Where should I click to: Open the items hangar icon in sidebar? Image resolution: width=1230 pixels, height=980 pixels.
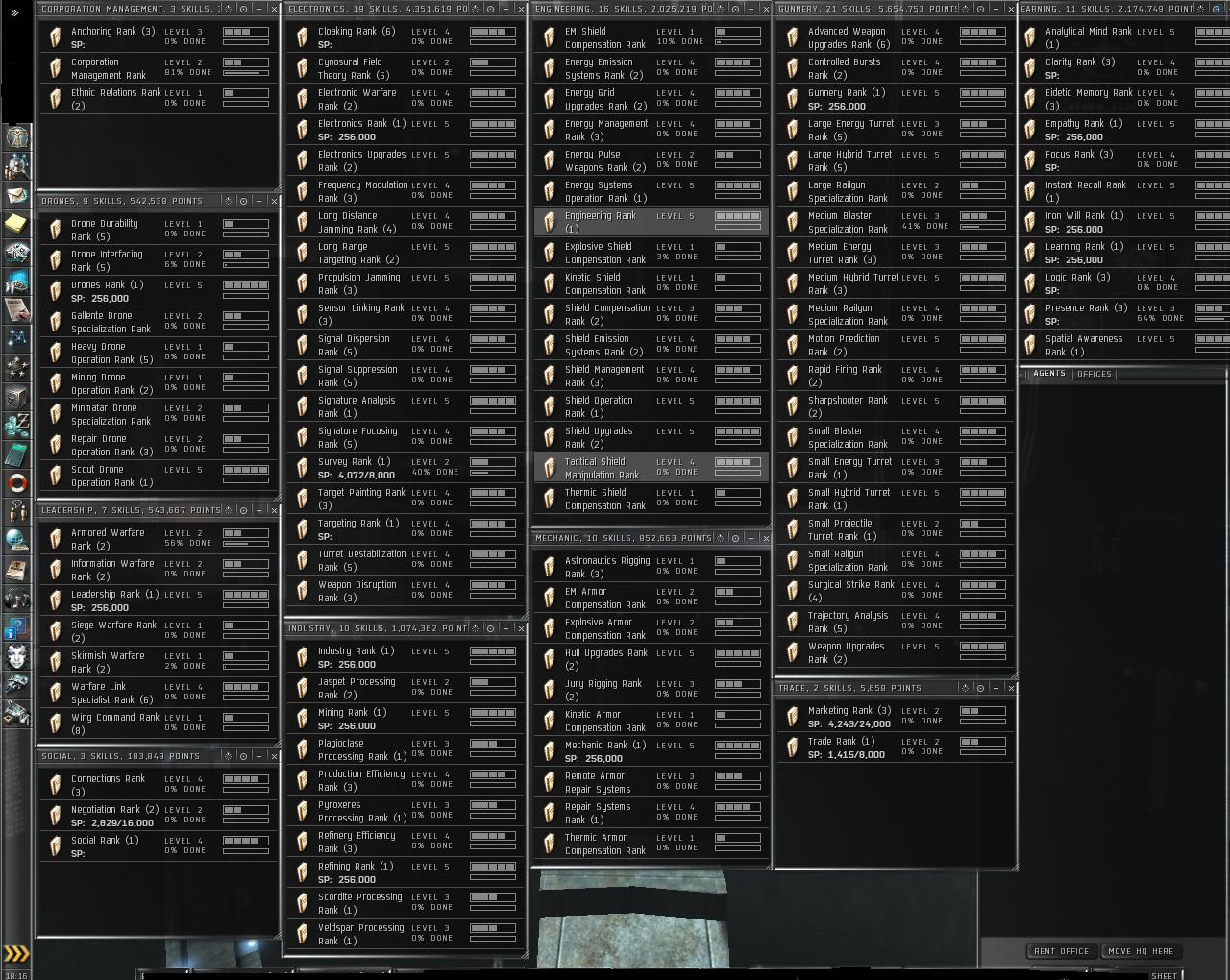pos(16,714)
